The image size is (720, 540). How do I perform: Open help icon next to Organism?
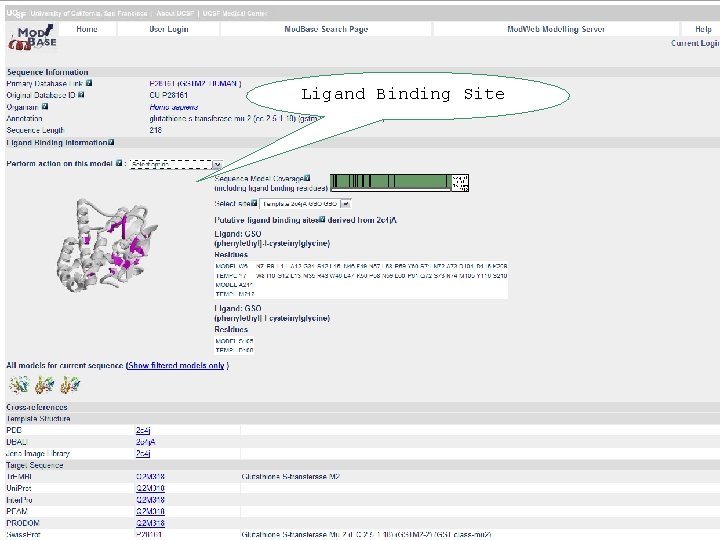tap(45, 107)
